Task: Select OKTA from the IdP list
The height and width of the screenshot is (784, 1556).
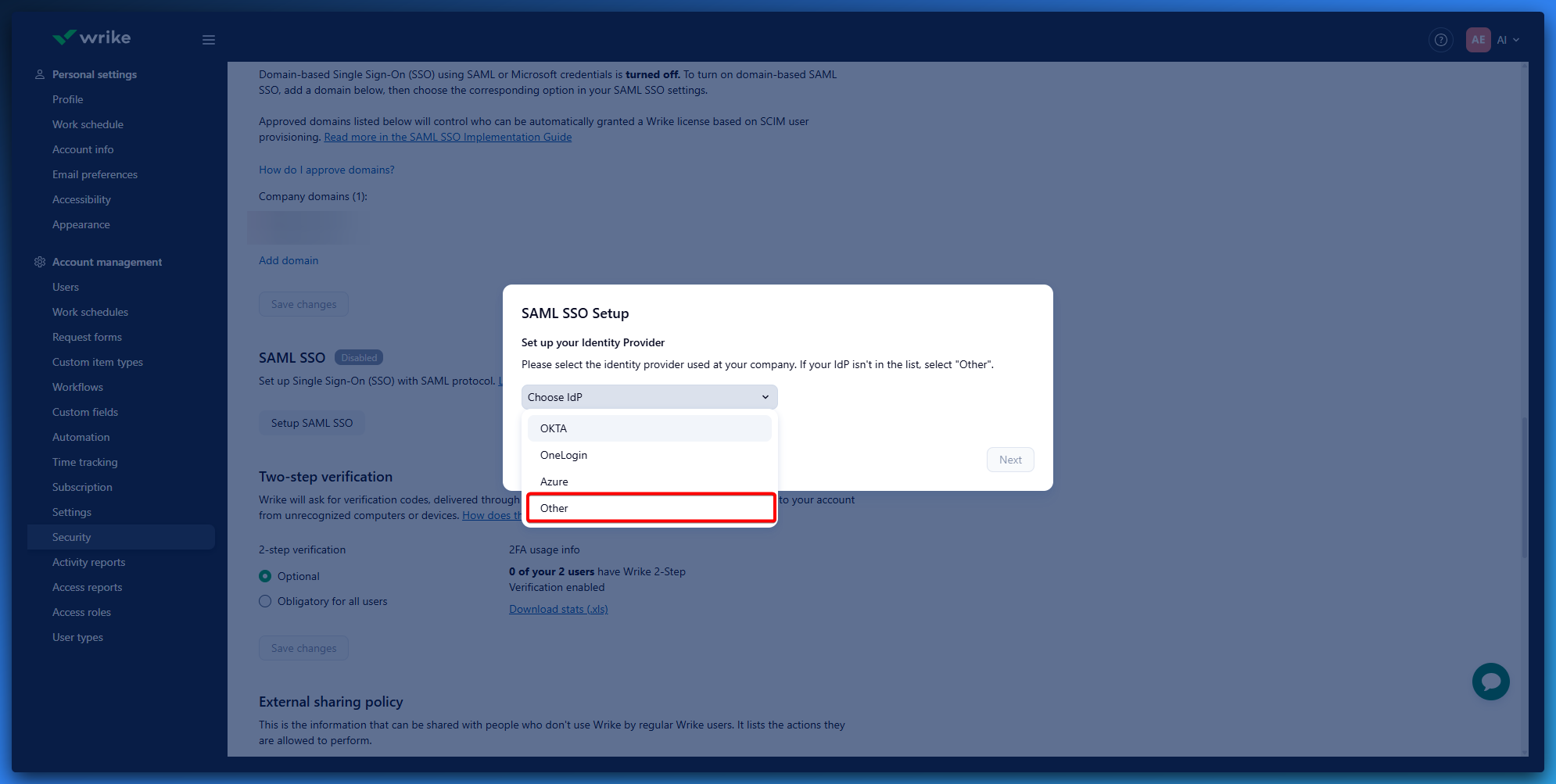Action: click(x=649, y=428)
